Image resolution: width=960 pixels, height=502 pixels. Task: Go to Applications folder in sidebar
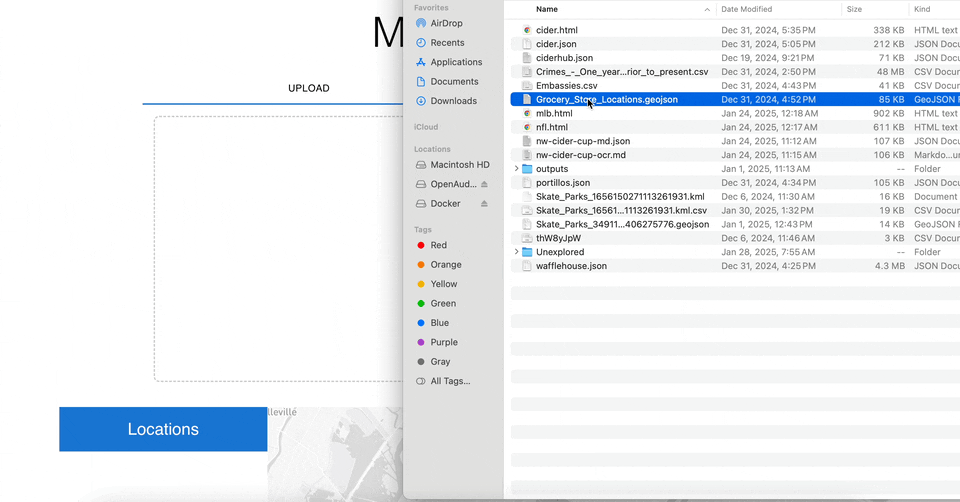click(x=449, y=62)
